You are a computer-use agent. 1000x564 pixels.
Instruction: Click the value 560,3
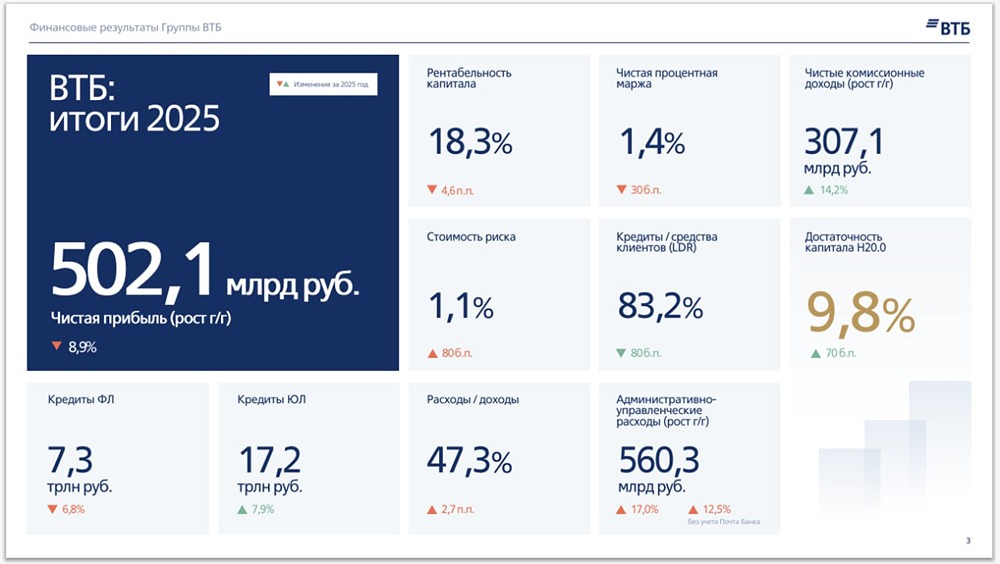pyautogui.click(x=659, y=460)
